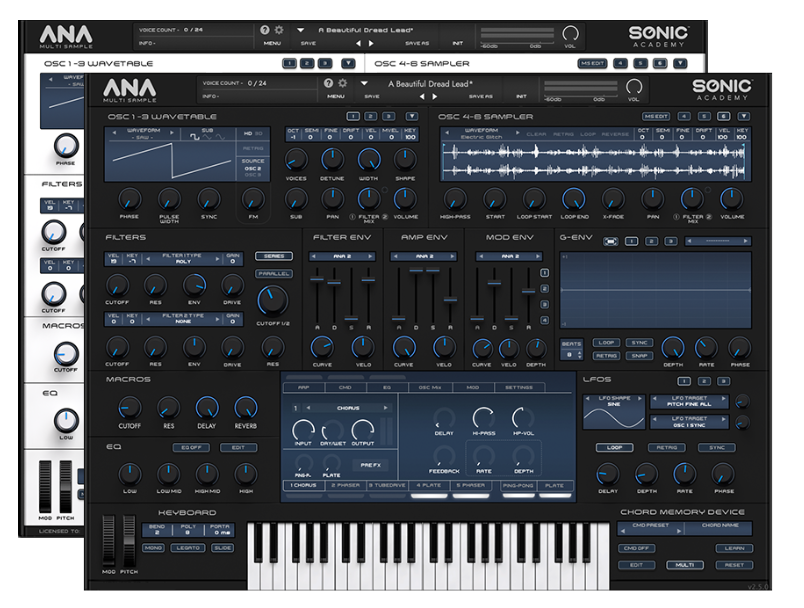Go to next preset in front window
The height and width of the screenshot is (608, 804).
(435, 96)
